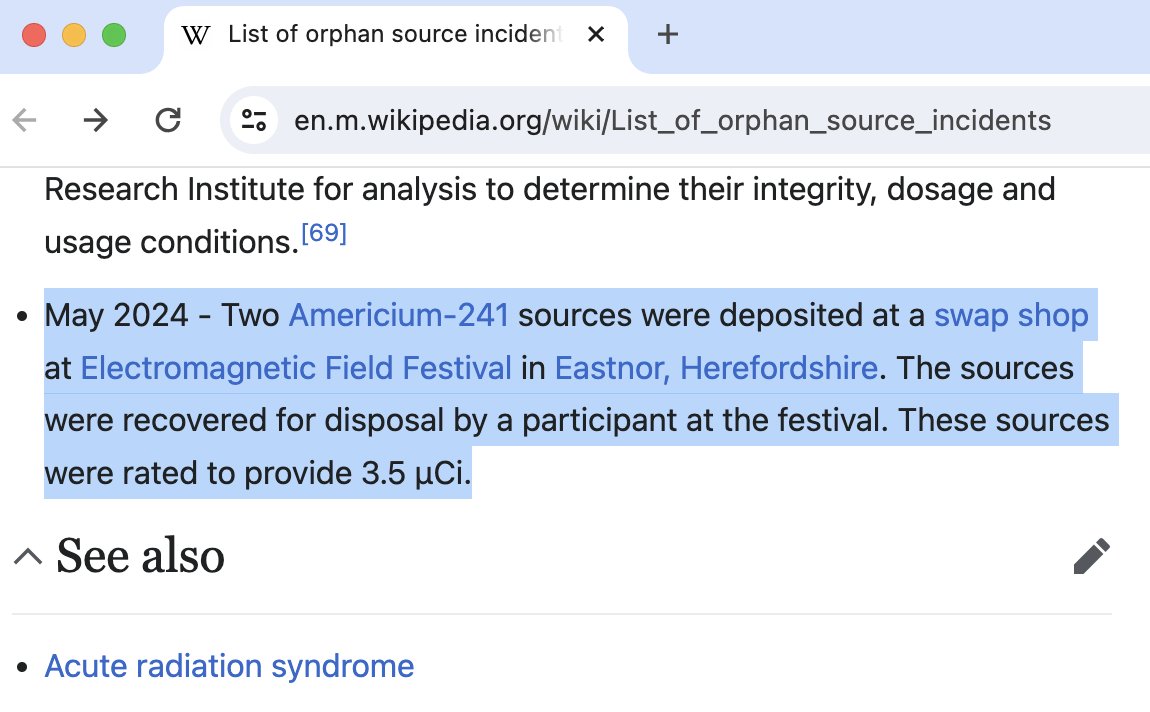Open a new browser tab
Image resolution: width=1150 pixels, height=712 pixels.
(667, 34)
